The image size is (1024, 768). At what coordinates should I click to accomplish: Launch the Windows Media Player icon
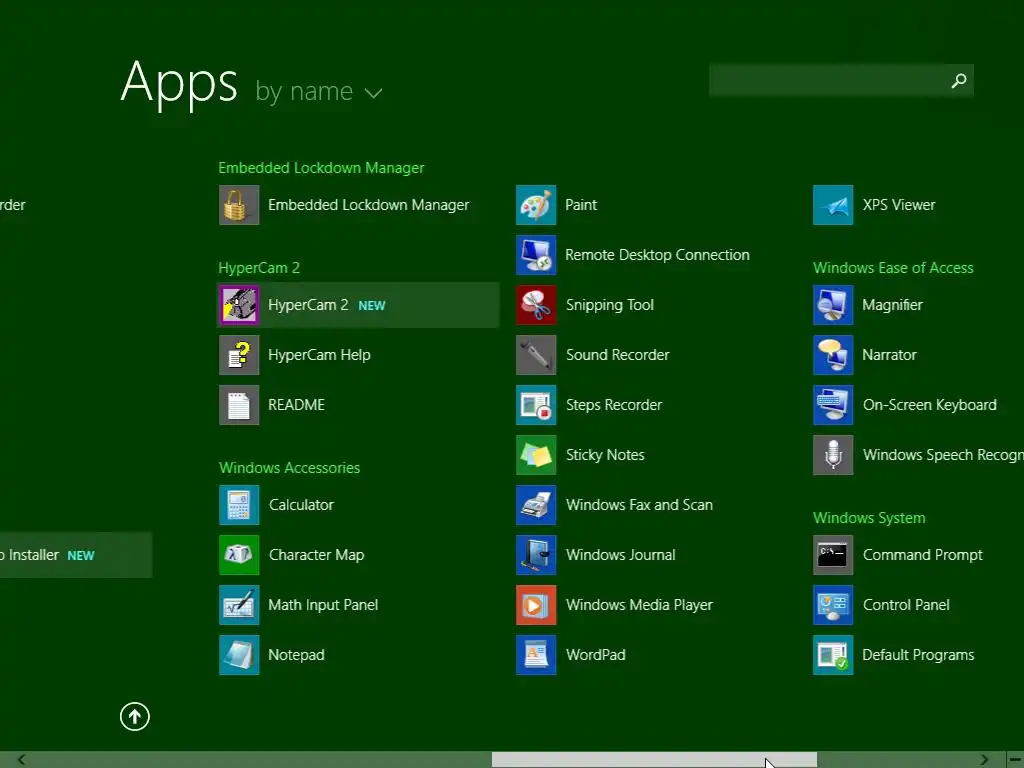(536, 605)
